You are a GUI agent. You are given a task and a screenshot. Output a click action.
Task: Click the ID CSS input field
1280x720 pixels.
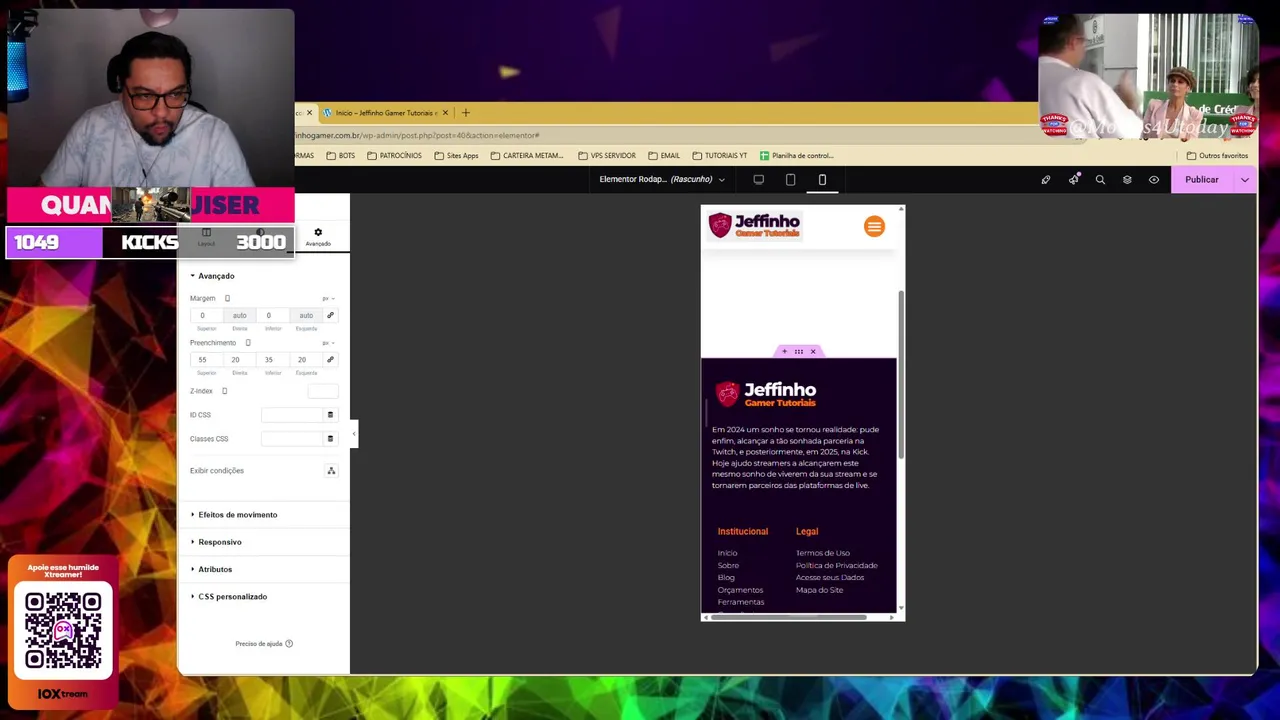click(x=292, y=415)
